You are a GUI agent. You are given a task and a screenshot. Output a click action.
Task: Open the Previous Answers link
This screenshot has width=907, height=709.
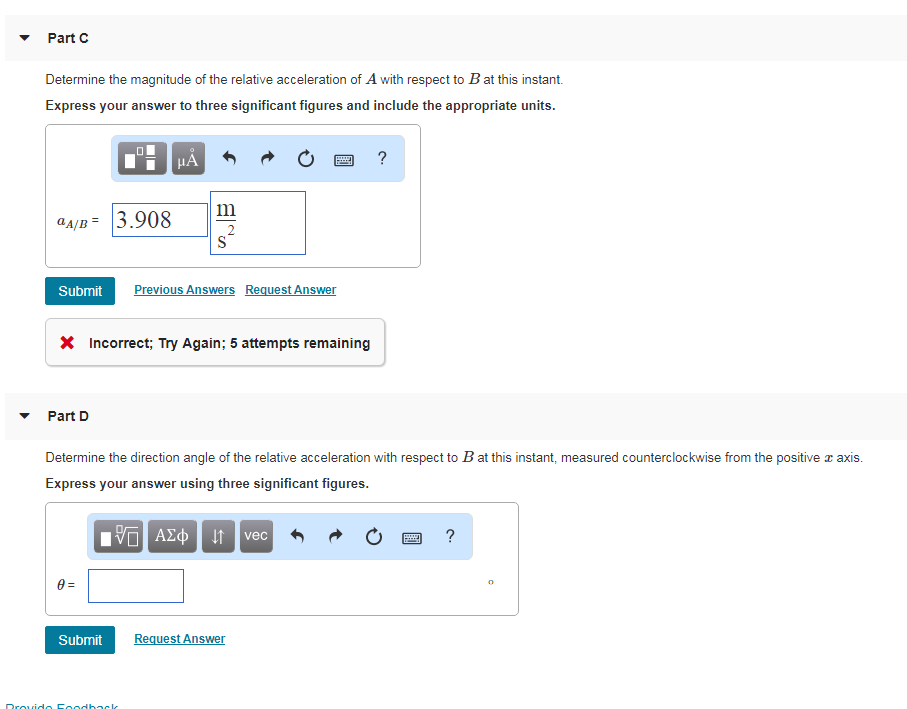pyautogui.click(x=185, y=290)
